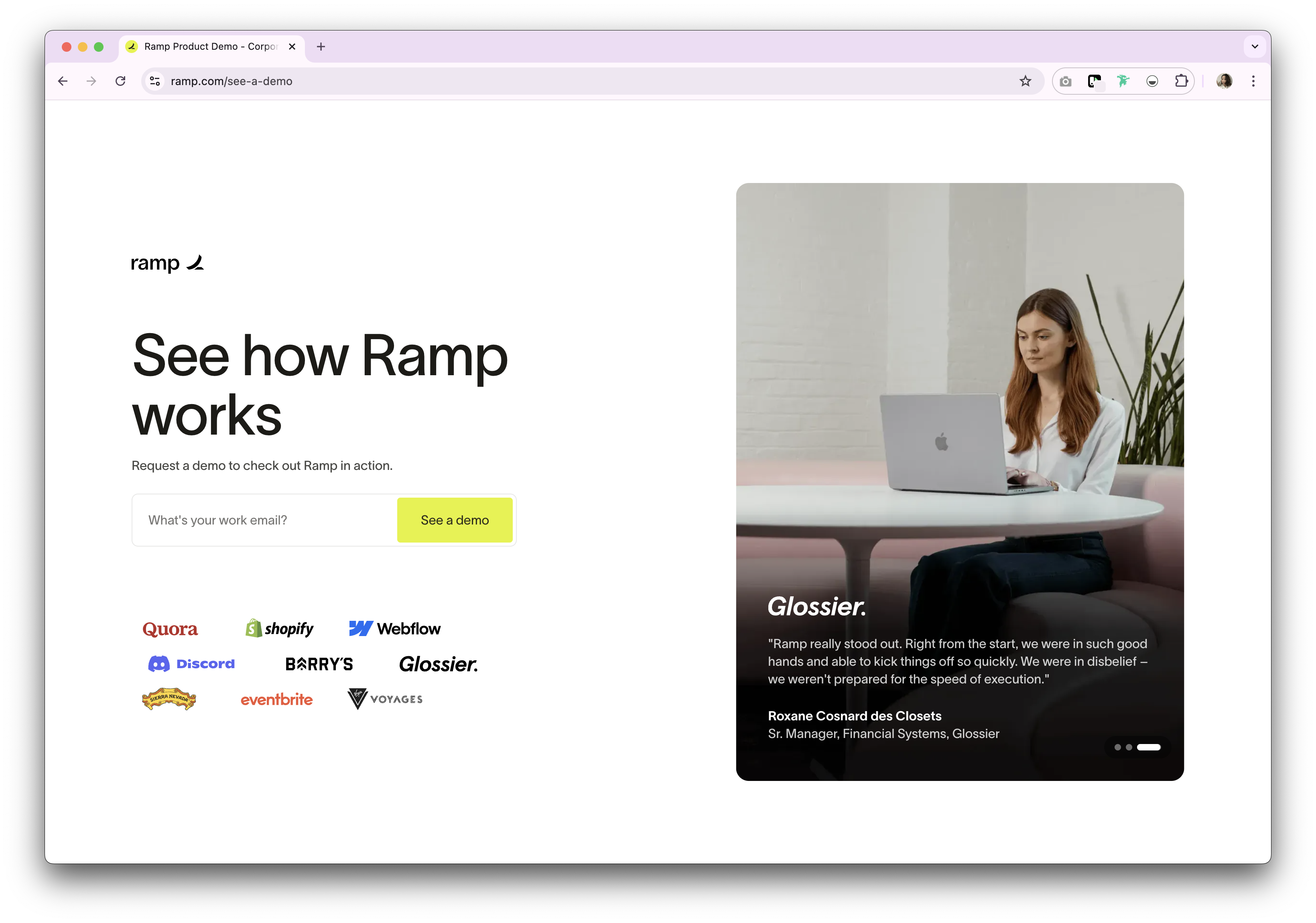Open a new browser tab
1316x923 pixels.
tap(321, 47)
